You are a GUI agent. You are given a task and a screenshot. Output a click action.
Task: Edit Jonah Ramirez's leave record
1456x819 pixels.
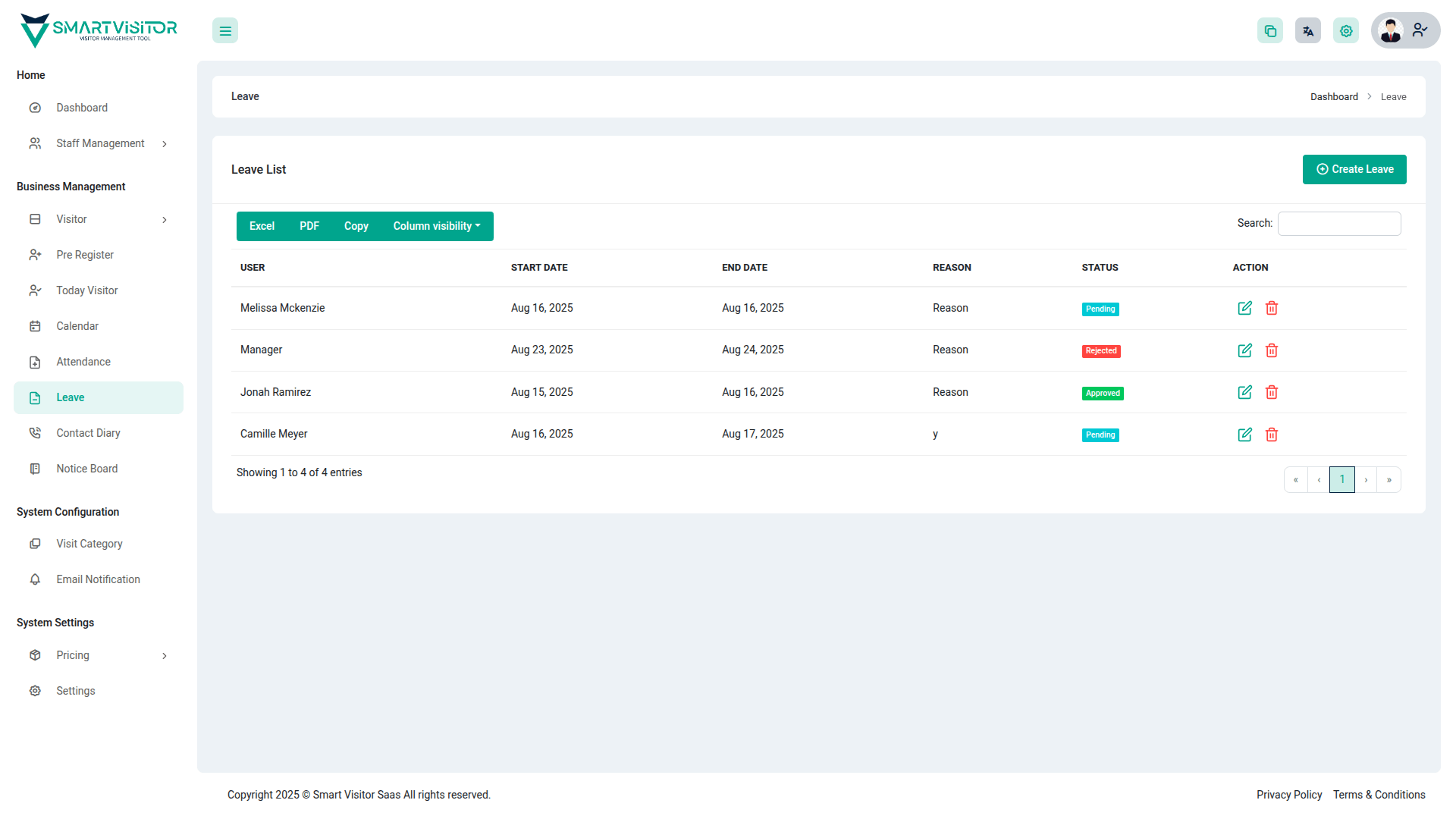[x=1244, y=392]
